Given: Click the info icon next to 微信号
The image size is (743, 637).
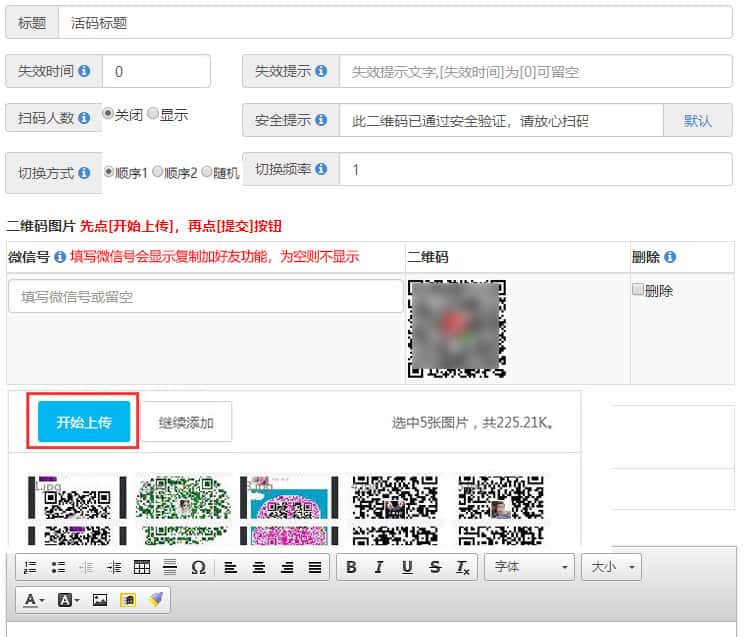Looking at the screenshot, I should (x=60, y=257).
